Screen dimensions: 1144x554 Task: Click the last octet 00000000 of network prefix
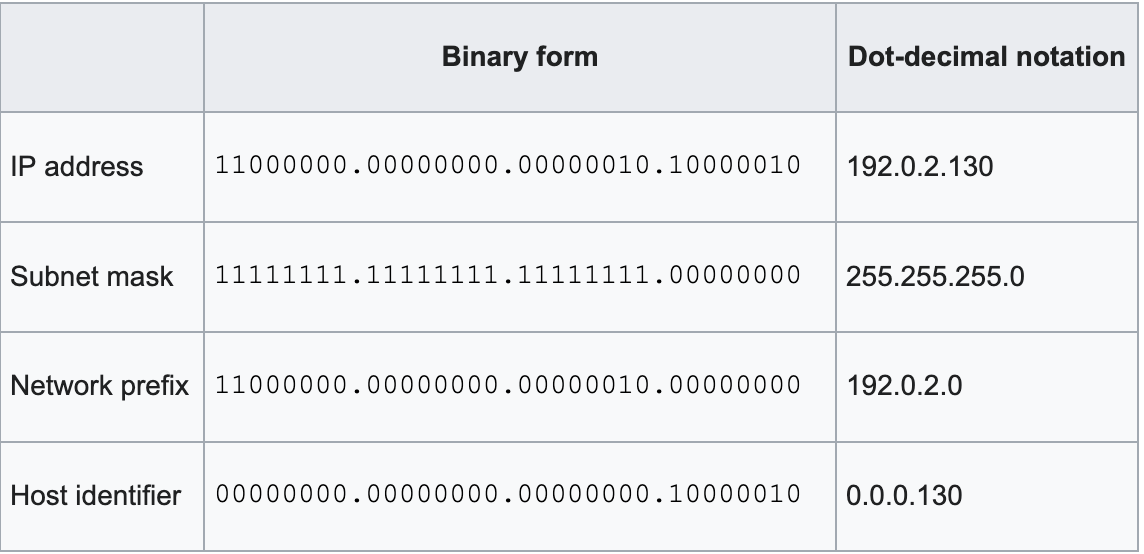pos(735,385)
